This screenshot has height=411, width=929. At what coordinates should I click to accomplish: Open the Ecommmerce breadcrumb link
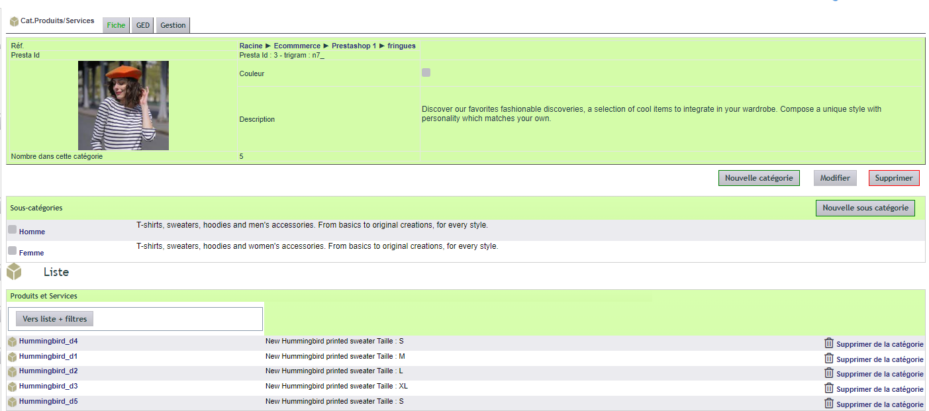pos(297,46)
